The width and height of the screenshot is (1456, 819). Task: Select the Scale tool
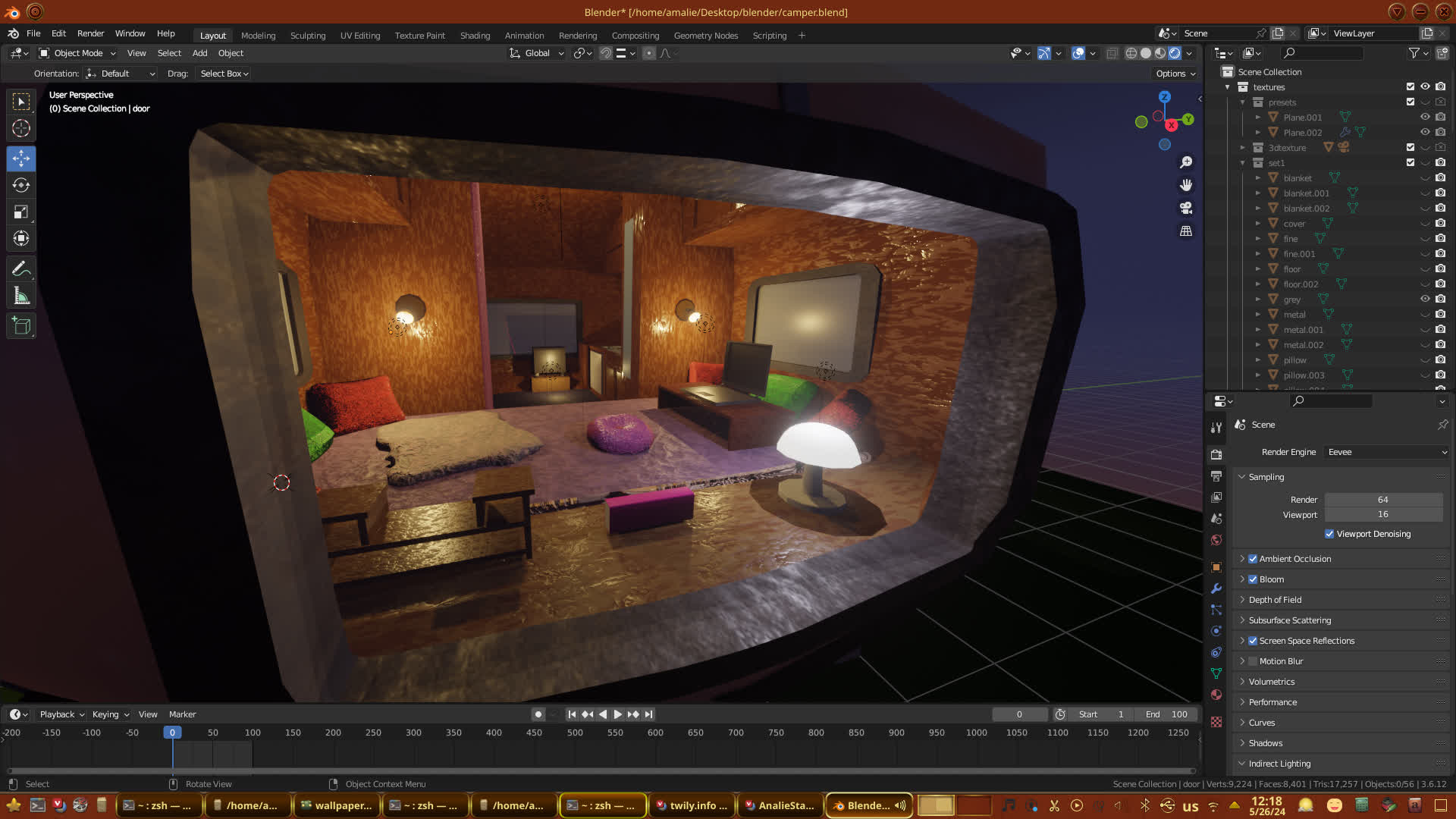click(21, 212)
